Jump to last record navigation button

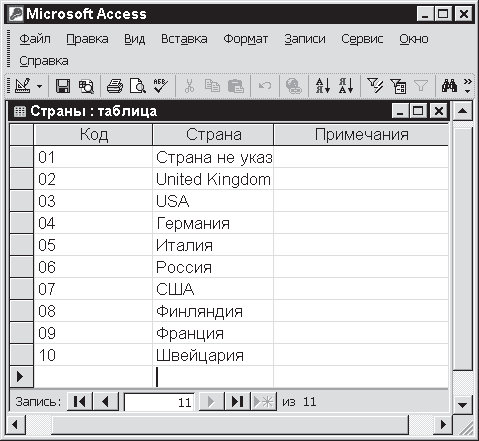click(237, 402)
